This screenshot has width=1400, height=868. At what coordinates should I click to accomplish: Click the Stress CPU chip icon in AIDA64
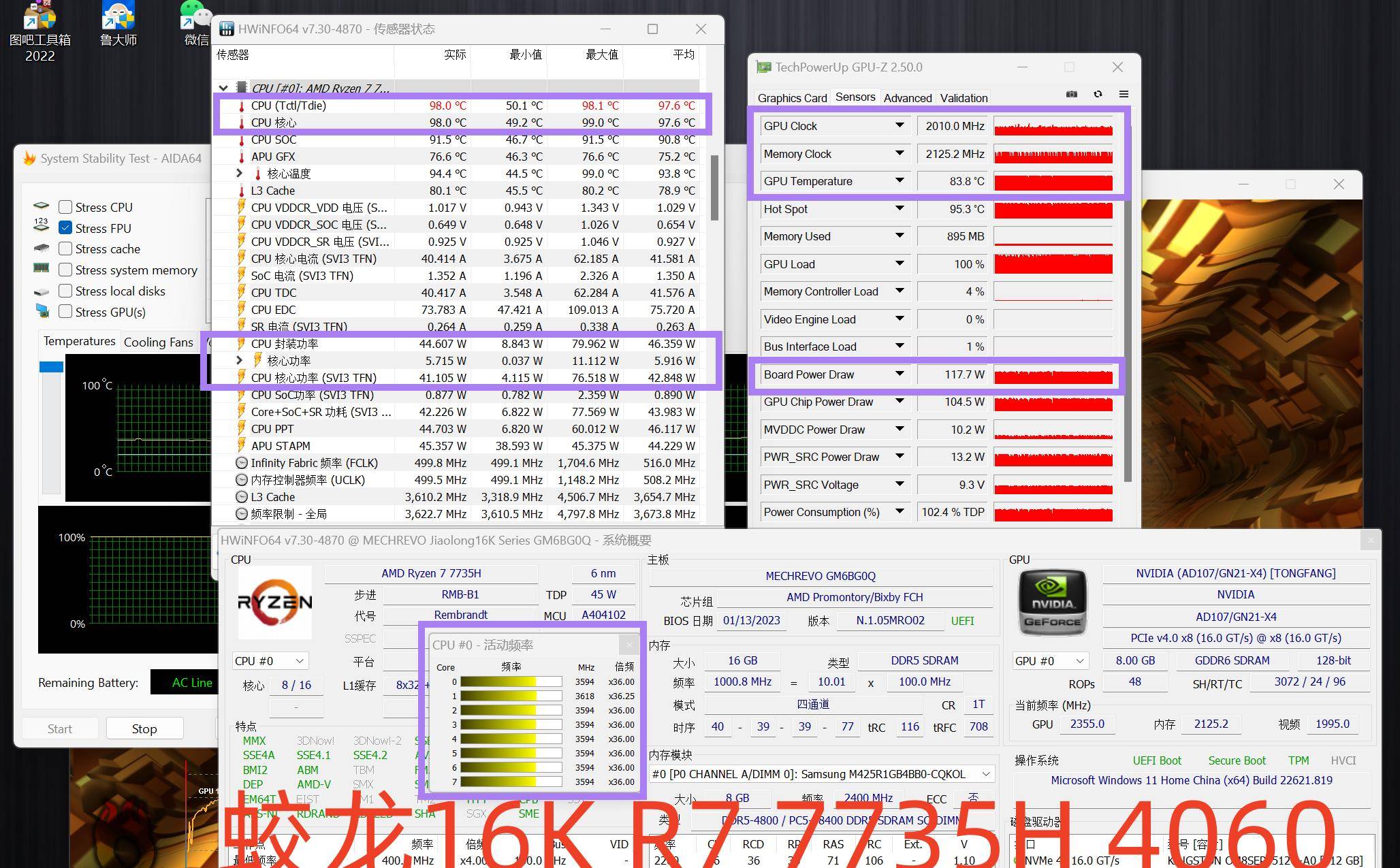[42, 206]
